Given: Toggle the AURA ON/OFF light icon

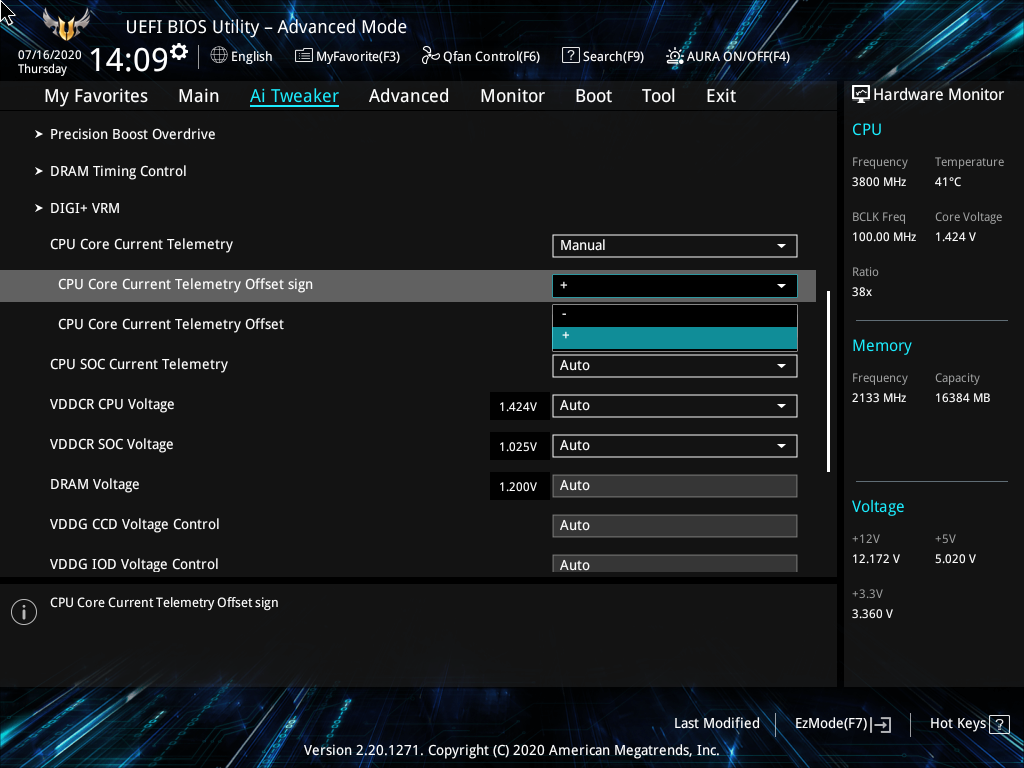Looking at the screenshot, I should pyautogui.click(x=675, y=56).
